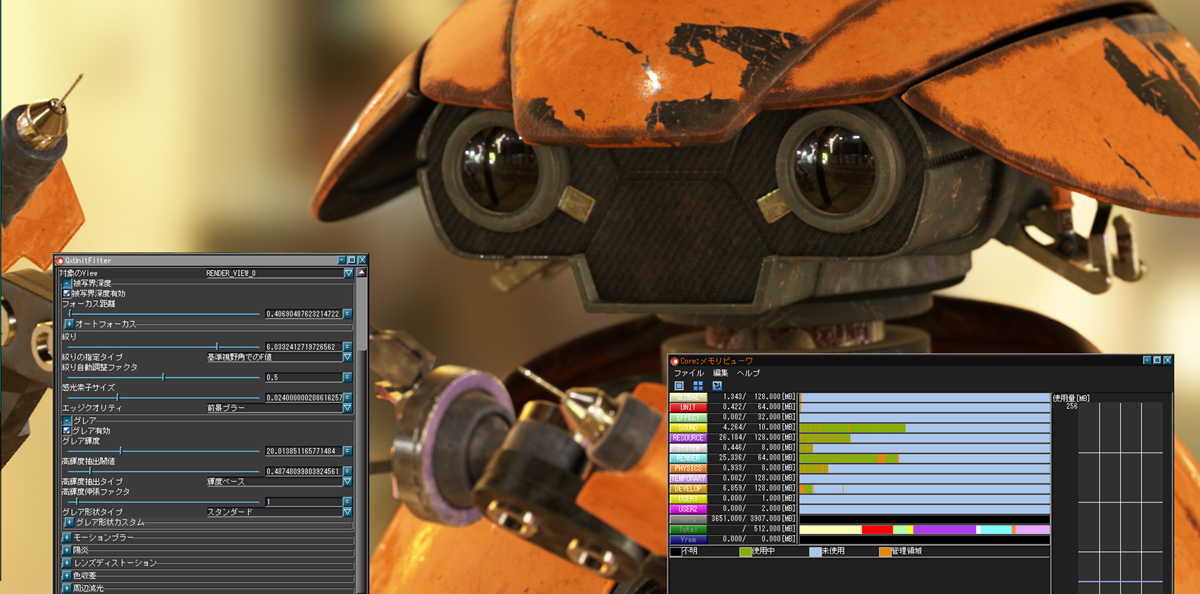Click the Total memory category button

click(688, 529)
